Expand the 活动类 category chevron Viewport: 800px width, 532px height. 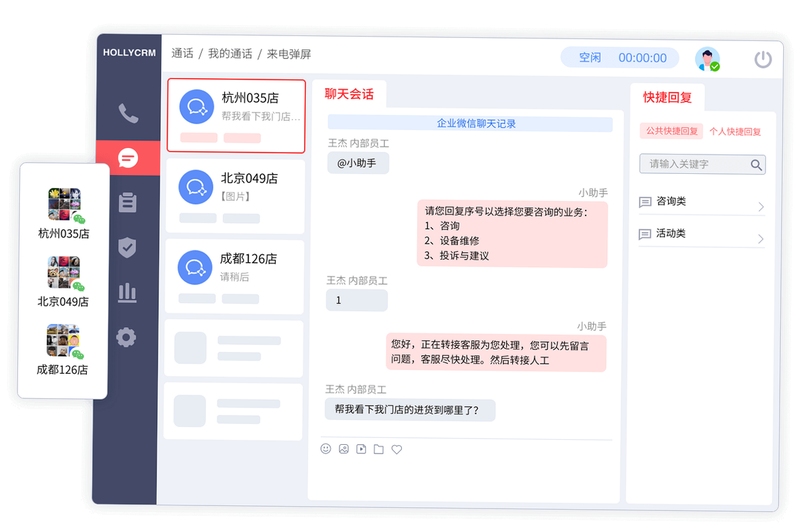point(761,239)
